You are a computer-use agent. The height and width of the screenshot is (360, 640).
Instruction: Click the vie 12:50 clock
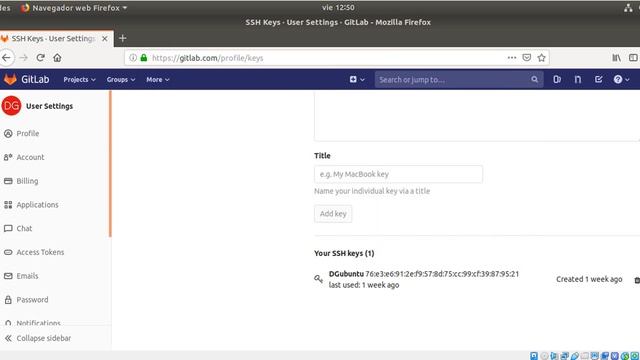pyautogui.click(x=338, y=7)
